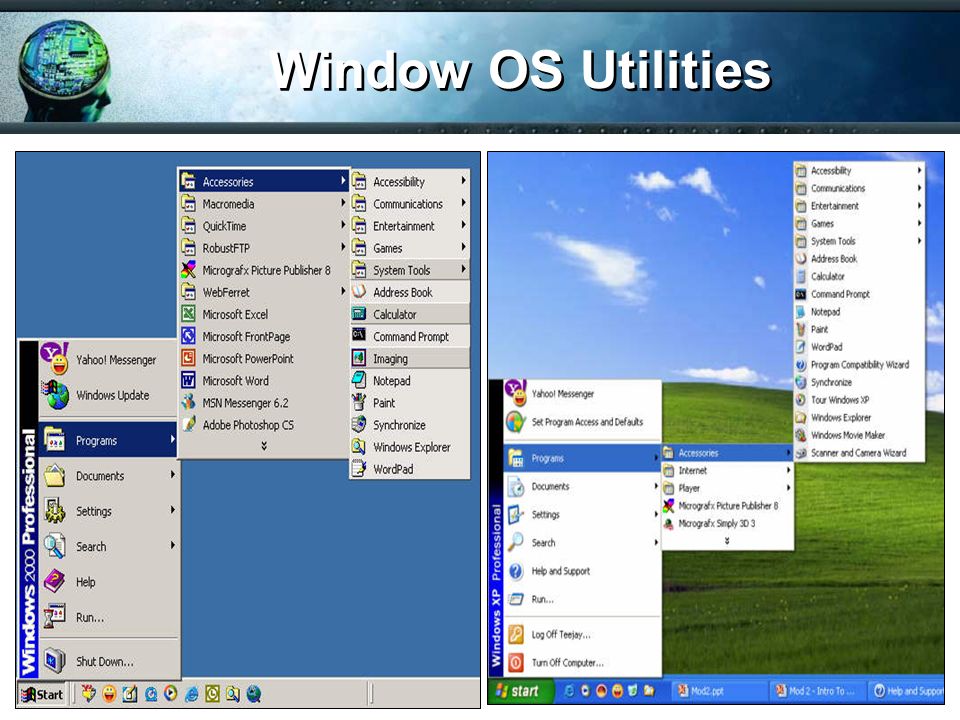Click Internet Explorer icon in Windows 2000 quick launch

(x=192, y=694)
